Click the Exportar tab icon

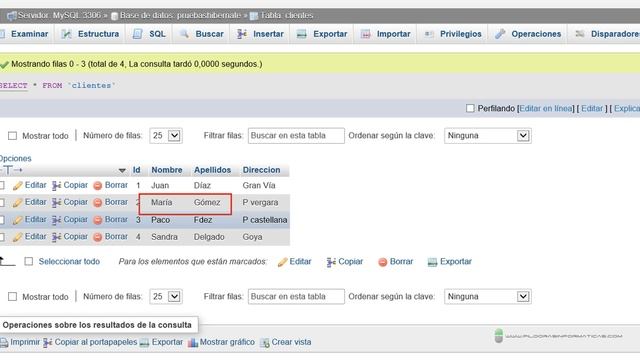[x=302, y=34]
